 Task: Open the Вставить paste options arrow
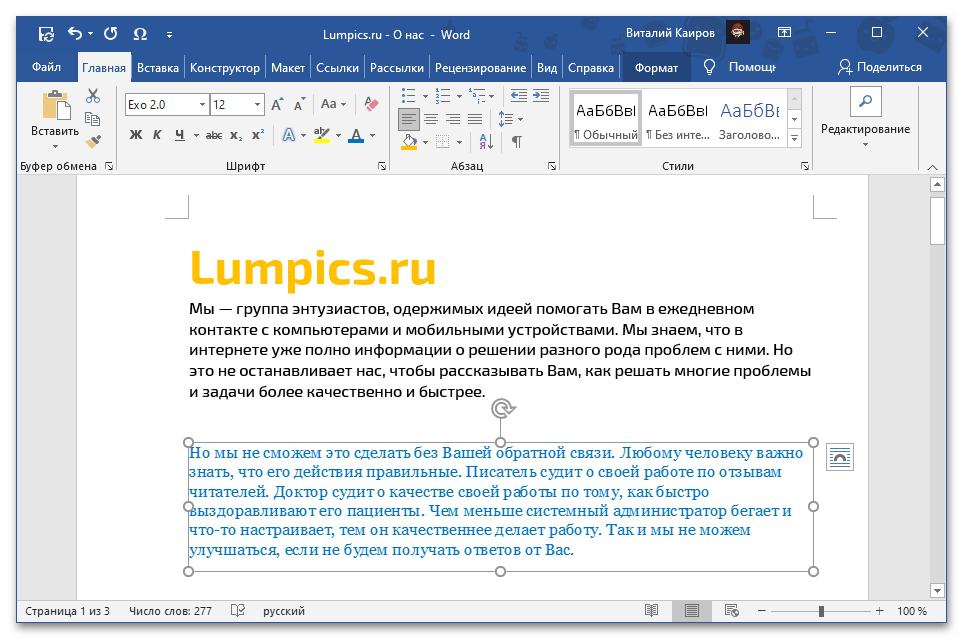click(x=55, y=146)
